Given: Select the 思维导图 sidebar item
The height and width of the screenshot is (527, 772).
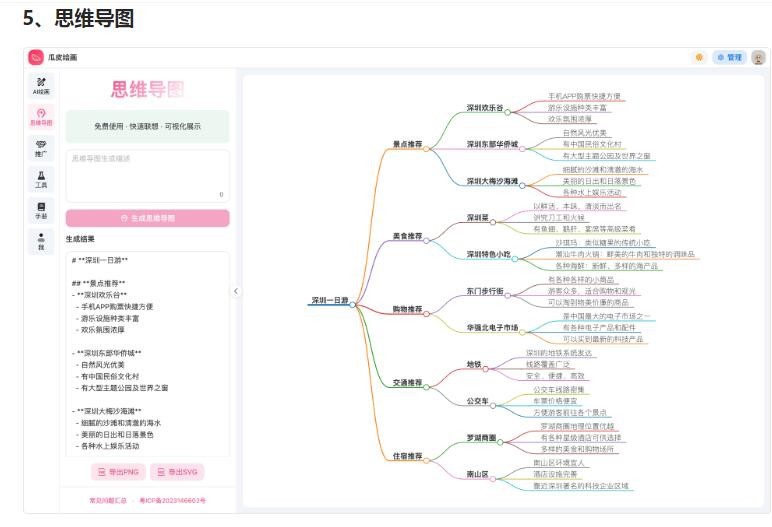Looking at the screenshot, I should [41, 117].
